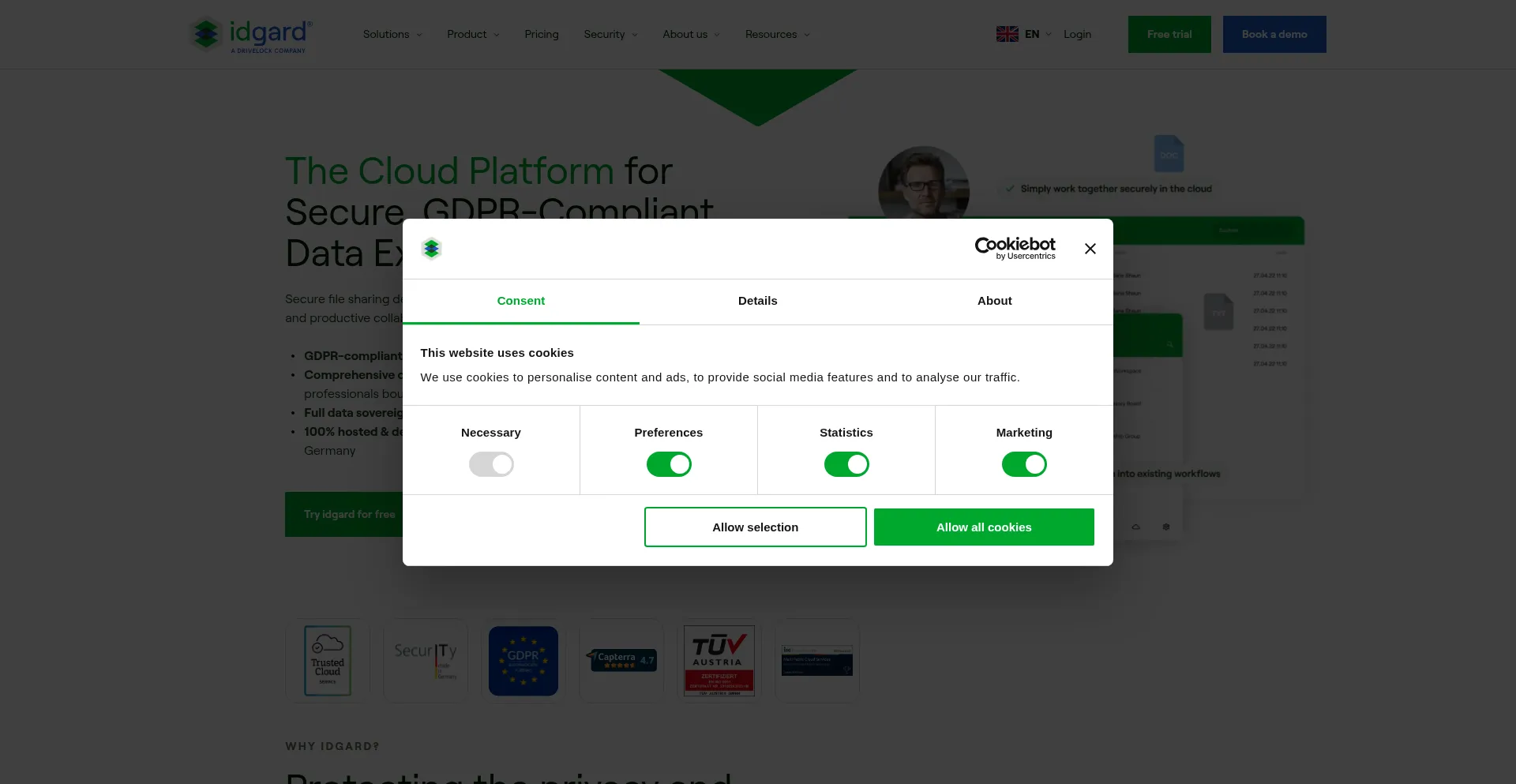Viewport: 1516px width, 784px height.
Task: Close the cookie consent dialog
Action: [1090, 249]
